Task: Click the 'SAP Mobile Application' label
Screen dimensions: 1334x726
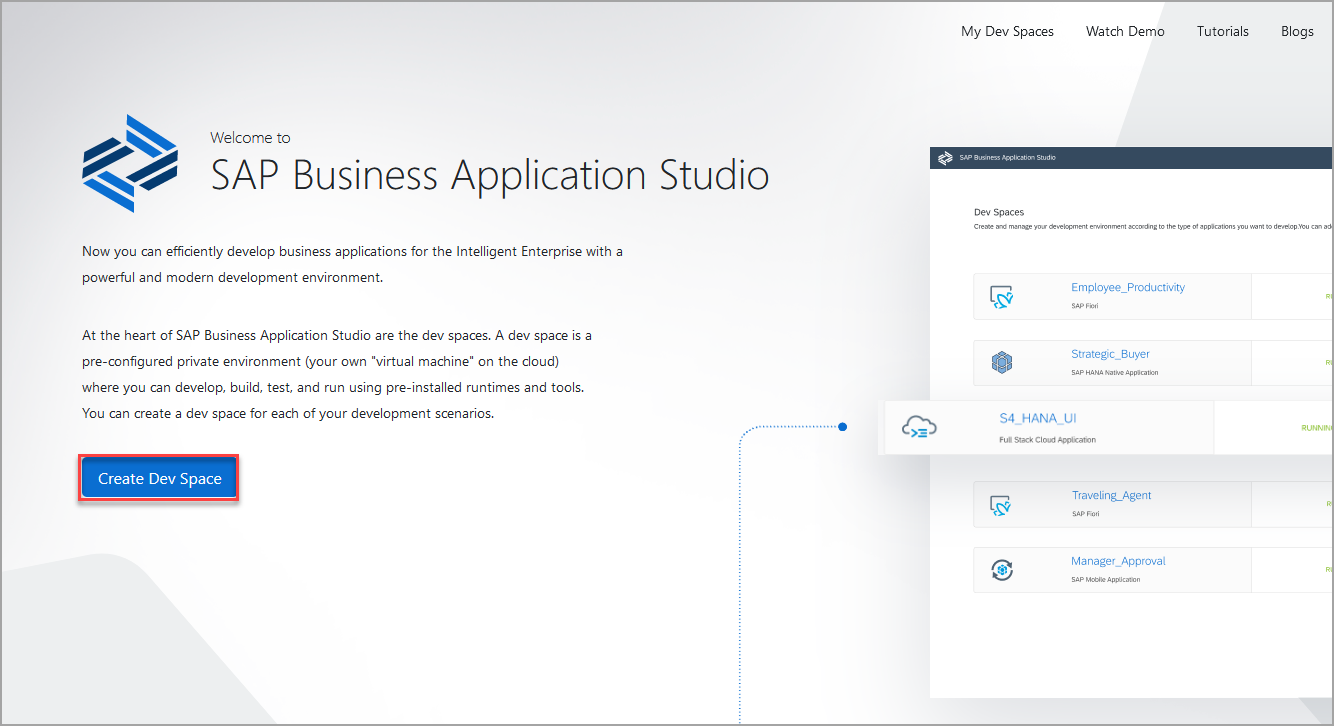Action: [1106, 579]
